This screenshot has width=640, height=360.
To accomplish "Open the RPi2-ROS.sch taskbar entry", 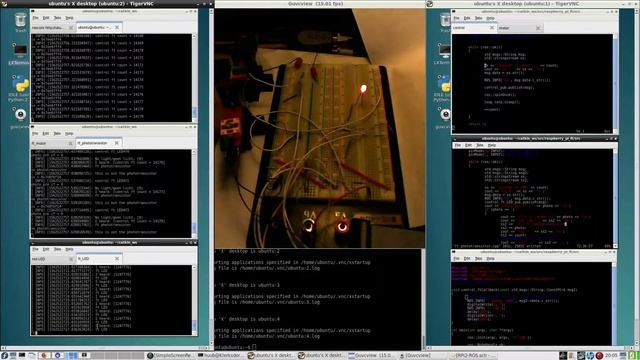I will pos(473,356).
